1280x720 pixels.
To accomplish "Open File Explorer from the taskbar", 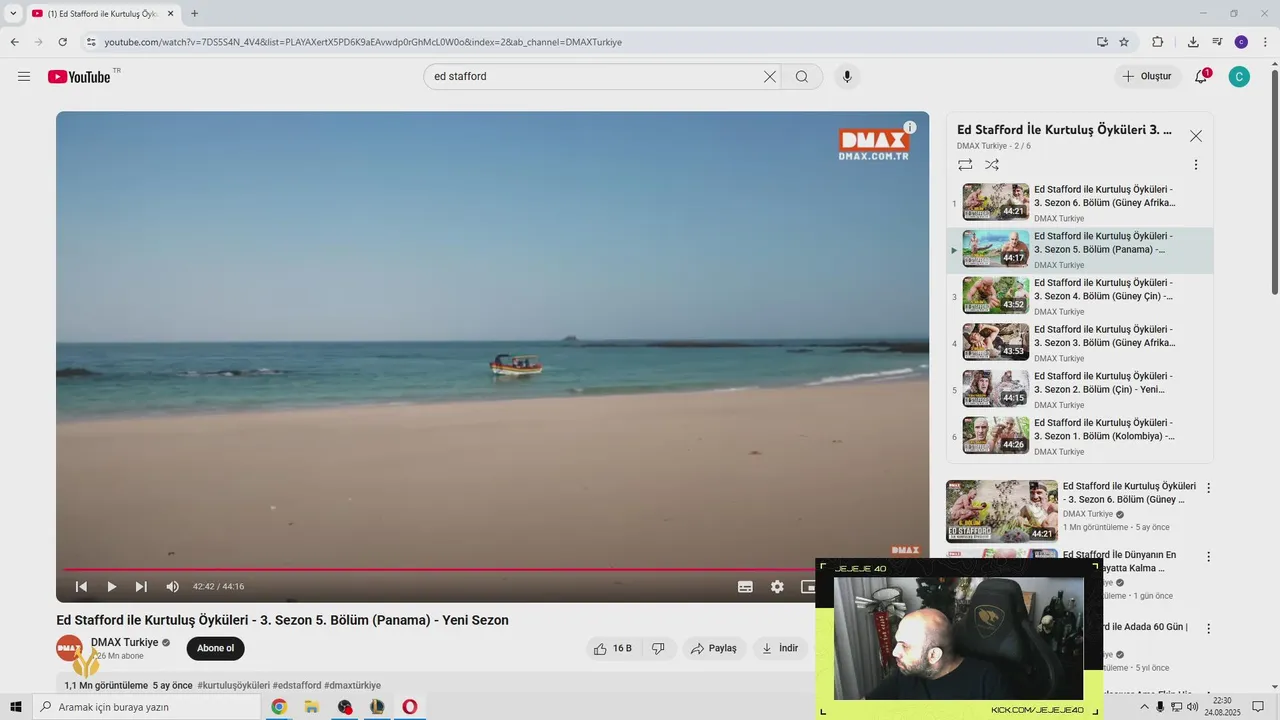I will [x=312, y=707].
